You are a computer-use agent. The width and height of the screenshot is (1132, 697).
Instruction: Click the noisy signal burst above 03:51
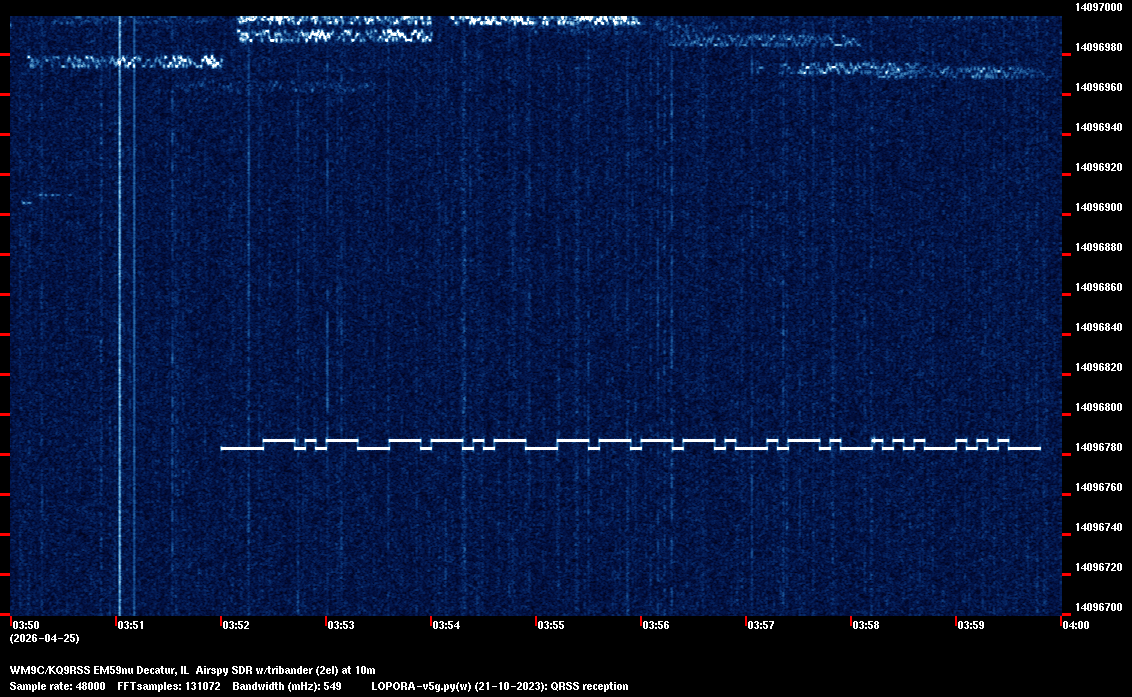(124, 62)
